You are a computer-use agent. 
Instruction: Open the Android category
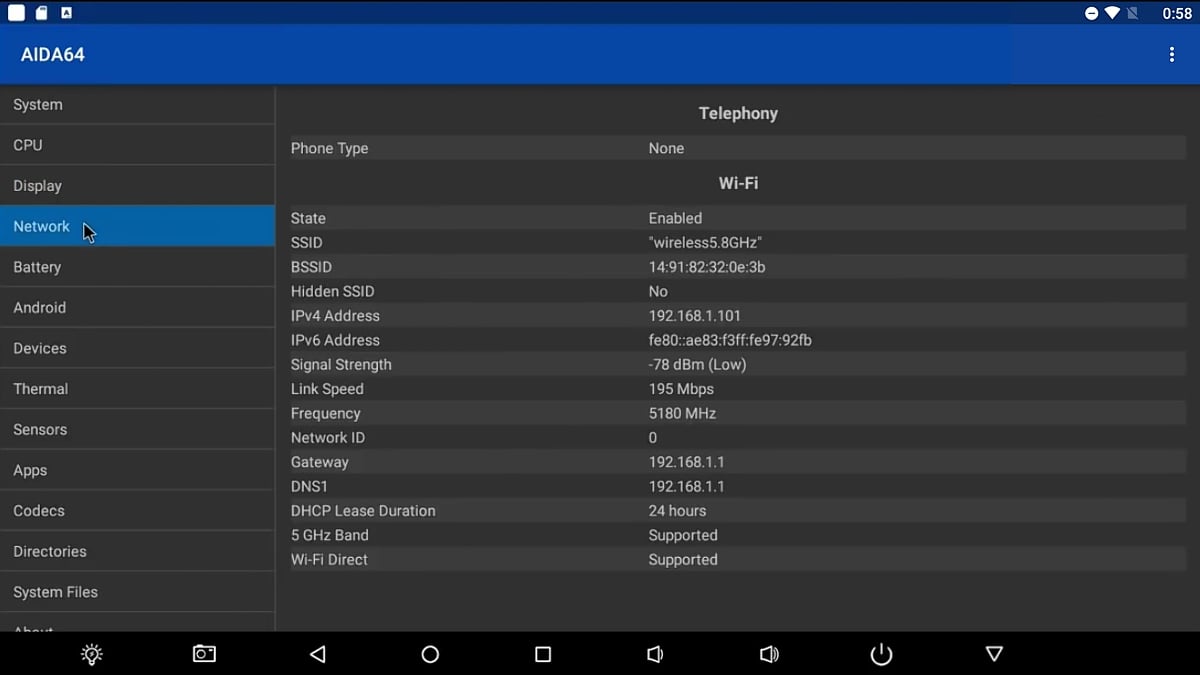(x=137, y=308)
